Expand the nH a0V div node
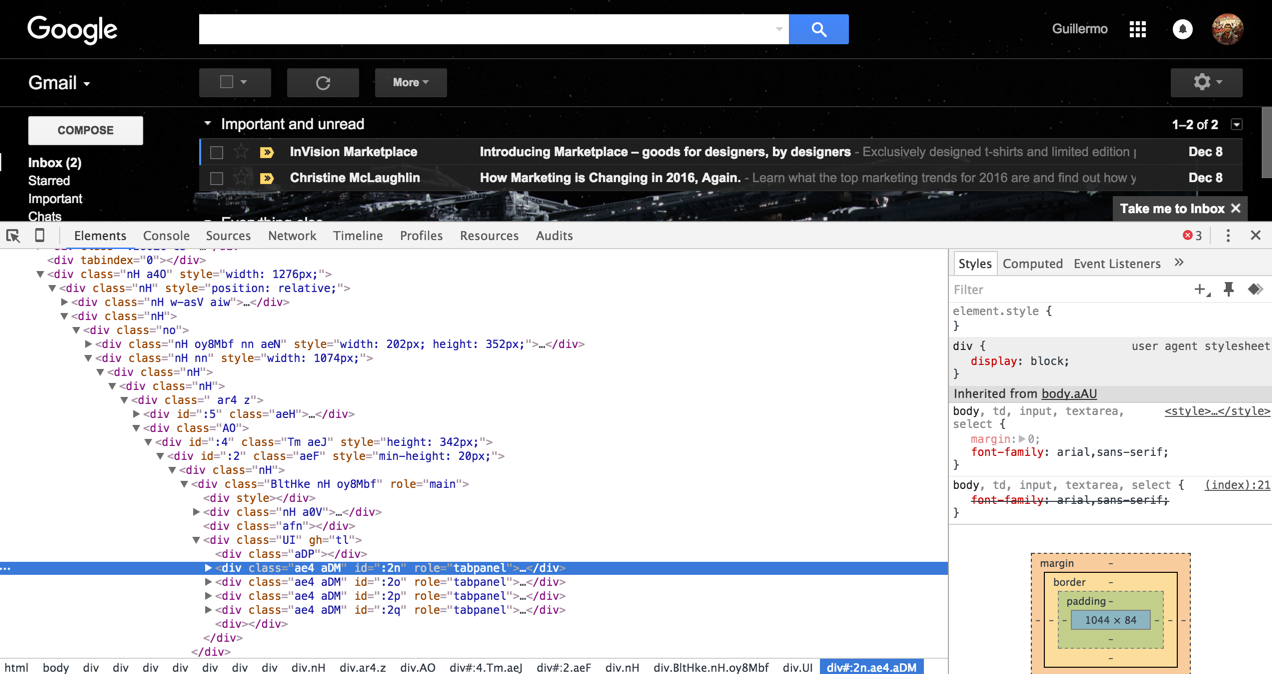Viewport: 1272px width, 674px height. click(x=196, y=512)
